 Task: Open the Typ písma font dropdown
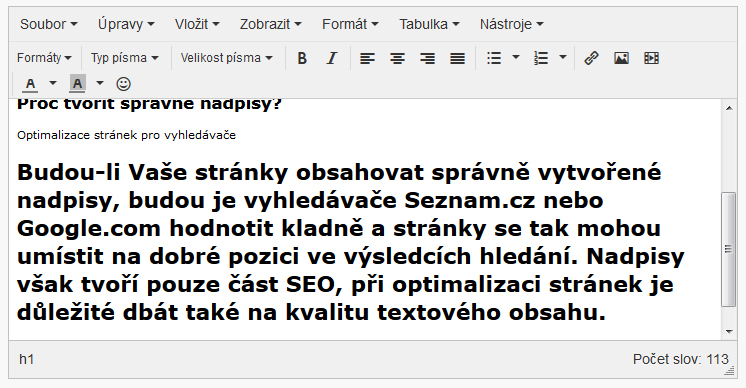click(x=125, y=58)
